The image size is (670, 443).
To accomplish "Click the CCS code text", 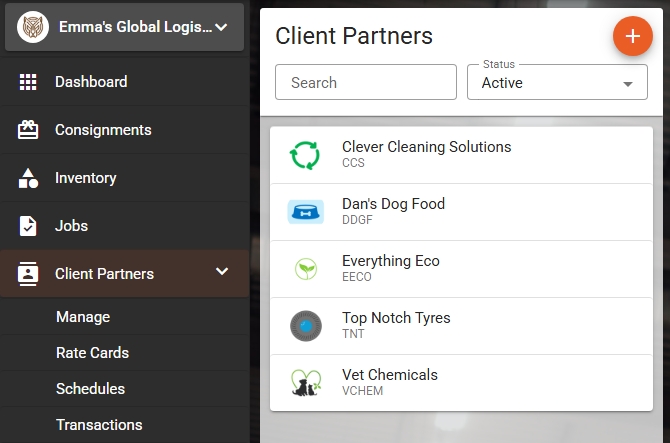I will click(x=353, y=163).
